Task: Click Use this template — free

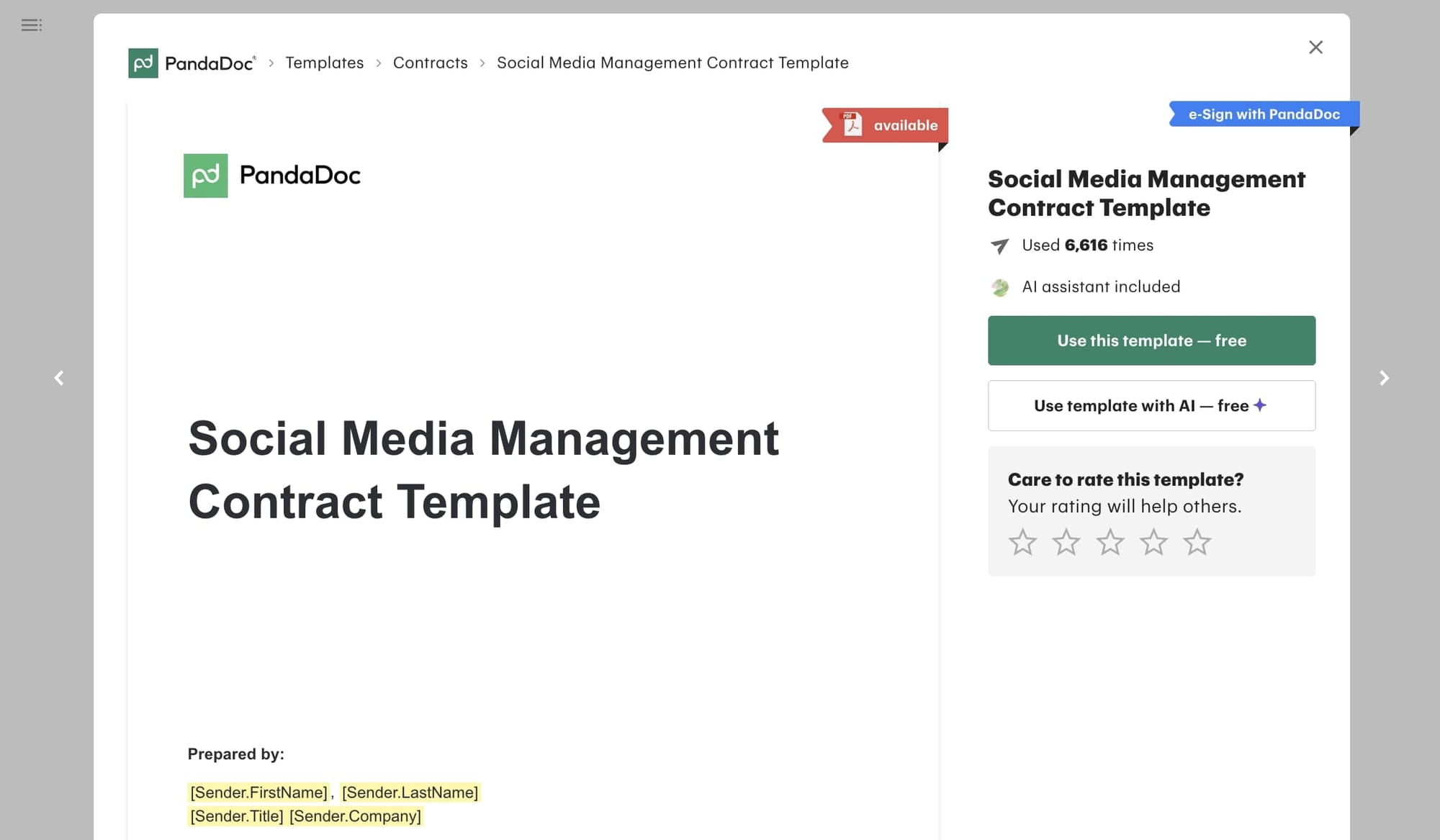Action: tap(1151, 340)
